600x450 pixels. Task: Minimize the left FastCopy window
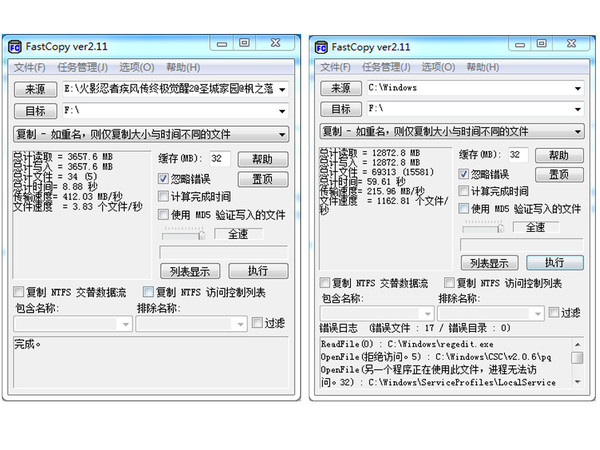tap(222, 44)
